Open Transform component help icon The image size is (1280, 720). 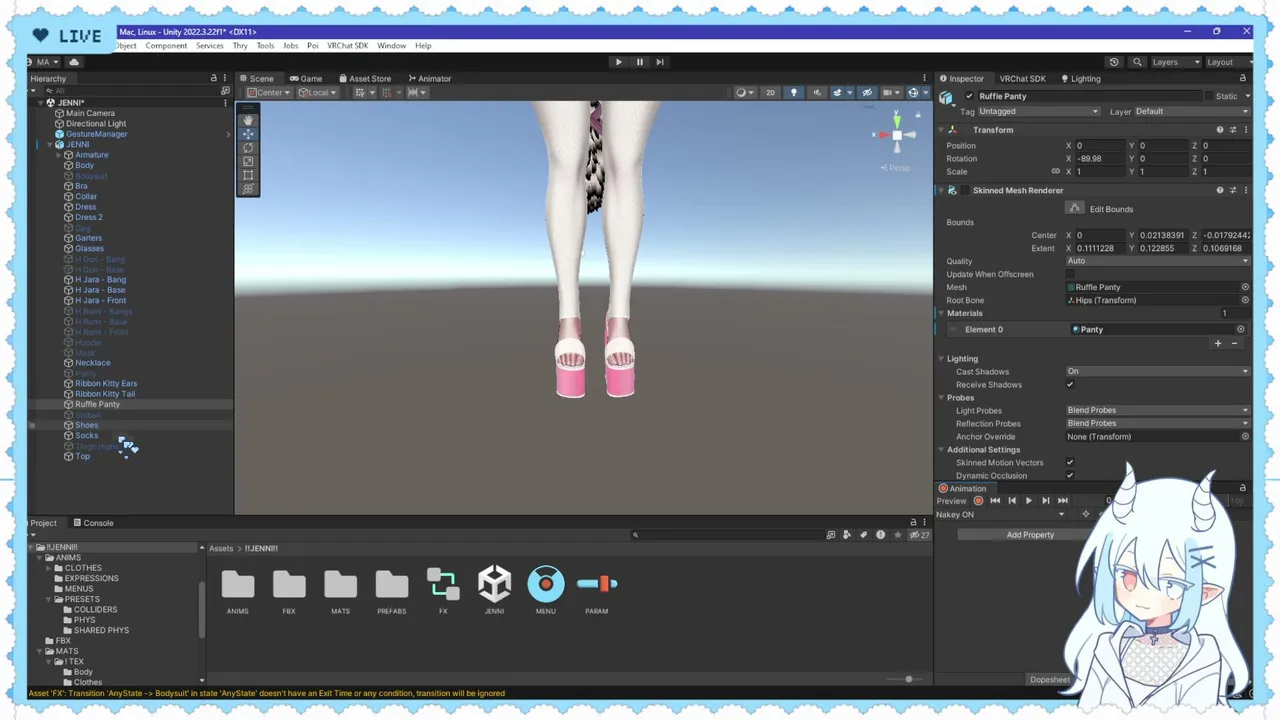1219,130
